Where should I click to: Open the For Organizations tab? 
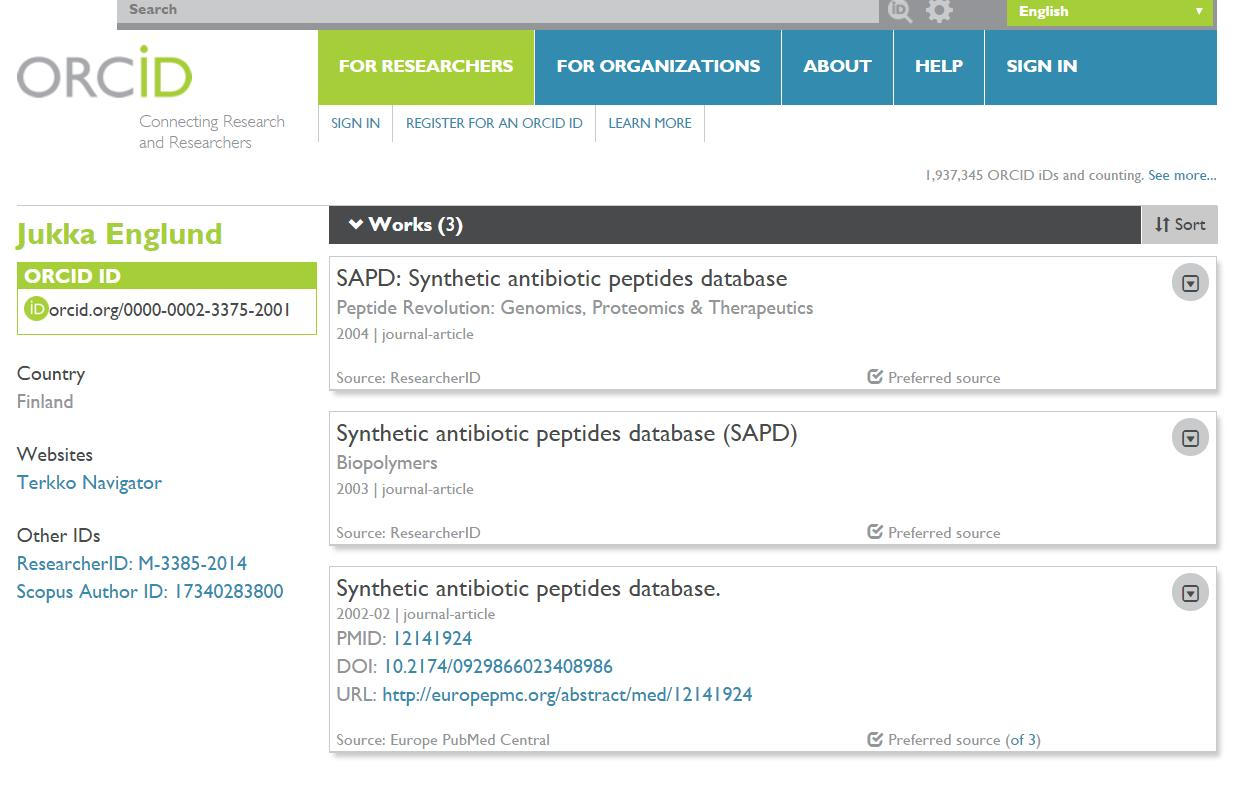click(658, 67)
